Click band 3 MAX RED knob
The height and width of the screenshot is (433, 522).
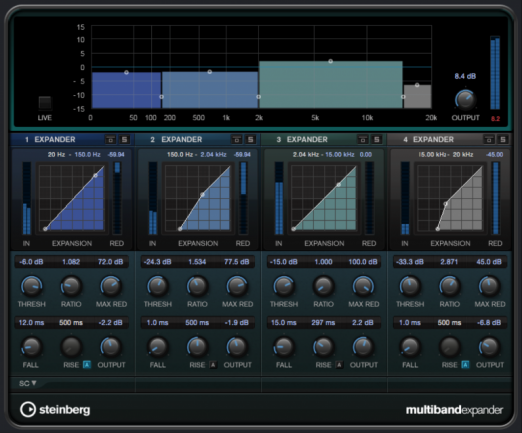click(x=363, y=286)
